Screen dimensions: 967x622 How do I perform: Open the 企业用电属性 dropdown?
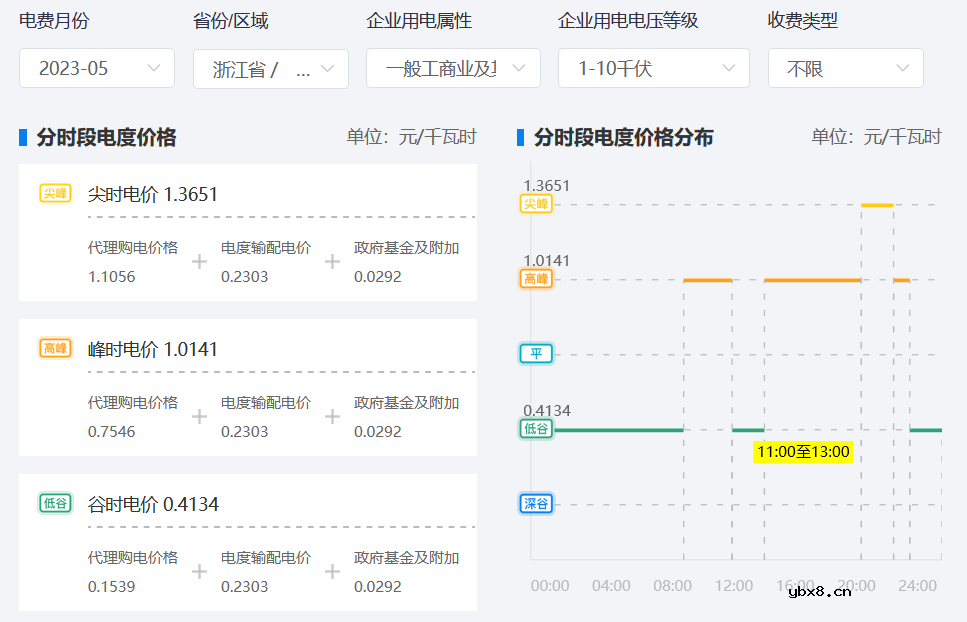pos(453,69)
